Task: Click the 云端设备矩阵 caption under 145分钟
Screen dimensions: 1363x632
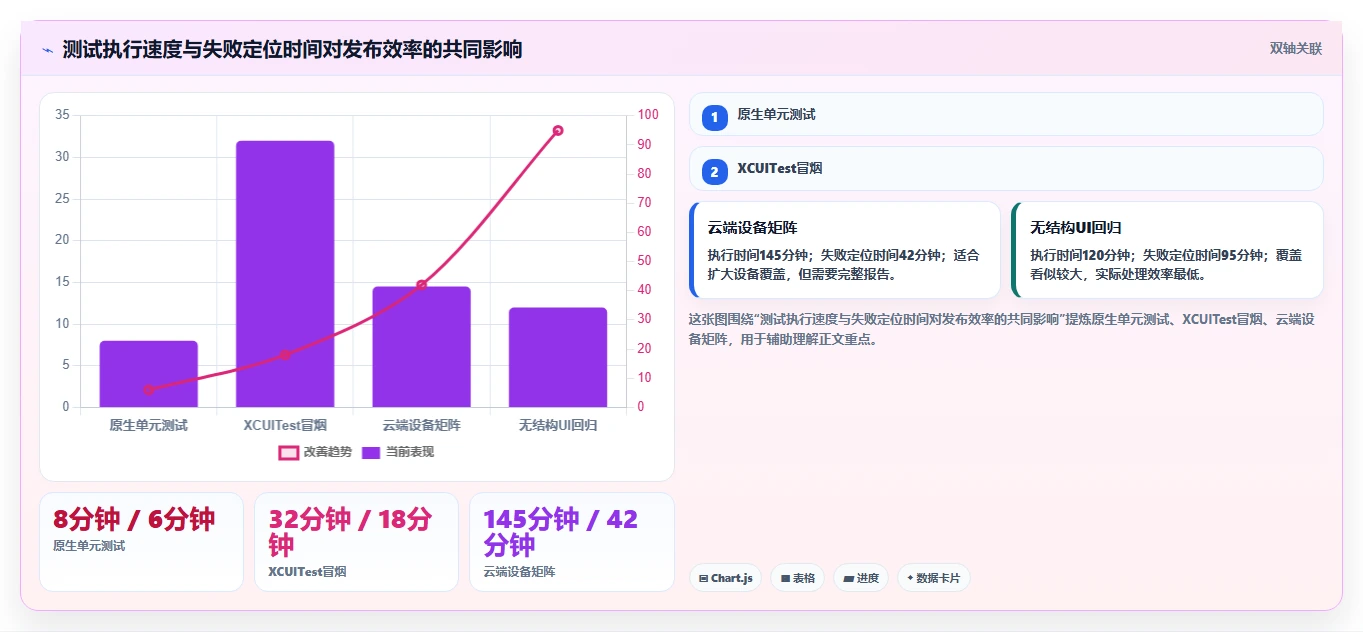Action: 519,572
